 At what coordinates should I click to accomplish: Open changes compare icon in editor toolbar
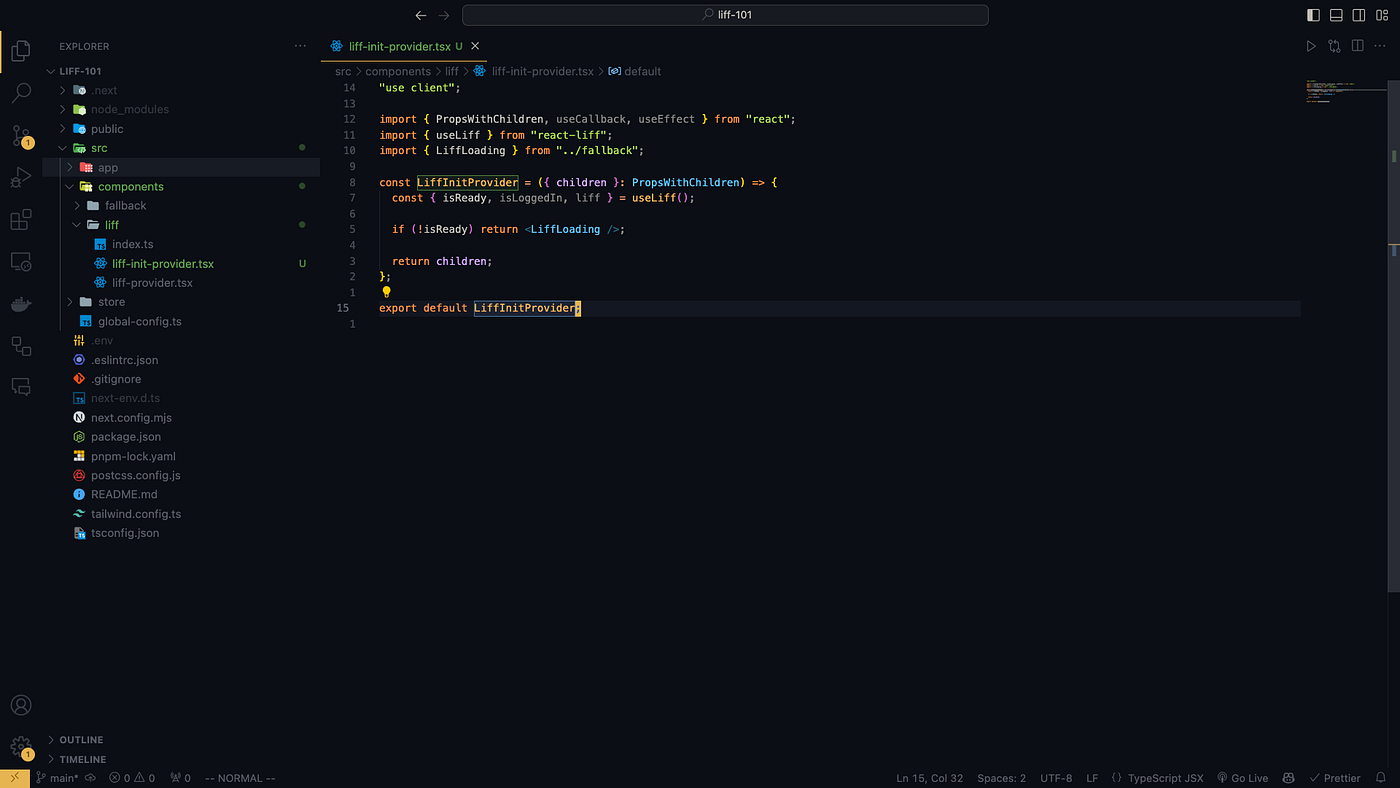(x=1334, y=46)
